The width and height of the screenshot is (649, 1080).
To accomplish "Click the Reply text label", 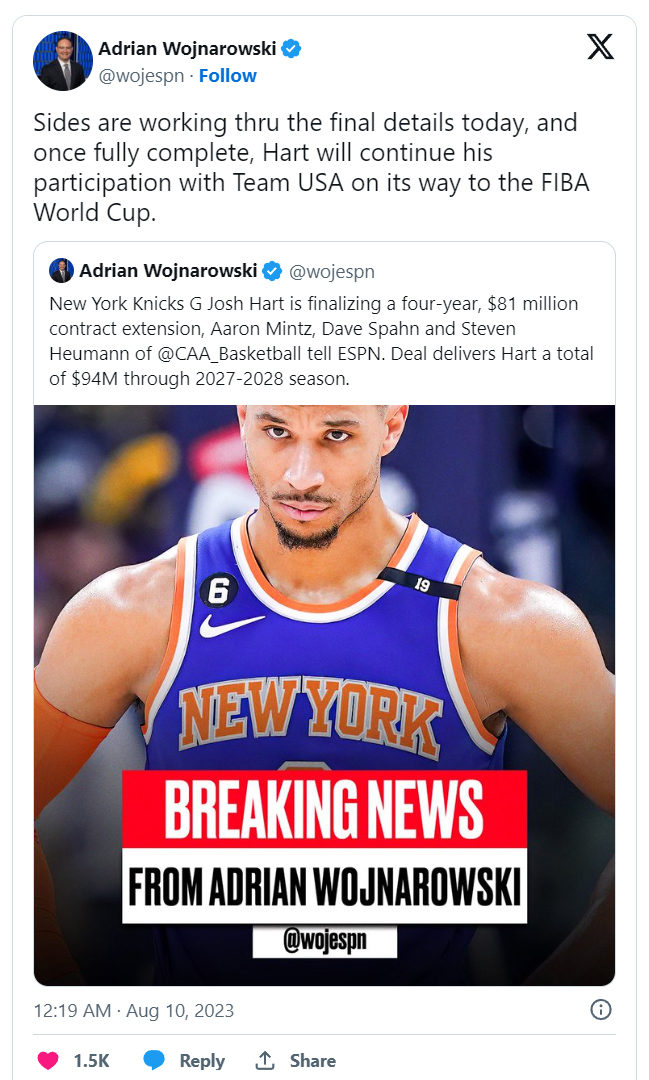I will 202,1061.
